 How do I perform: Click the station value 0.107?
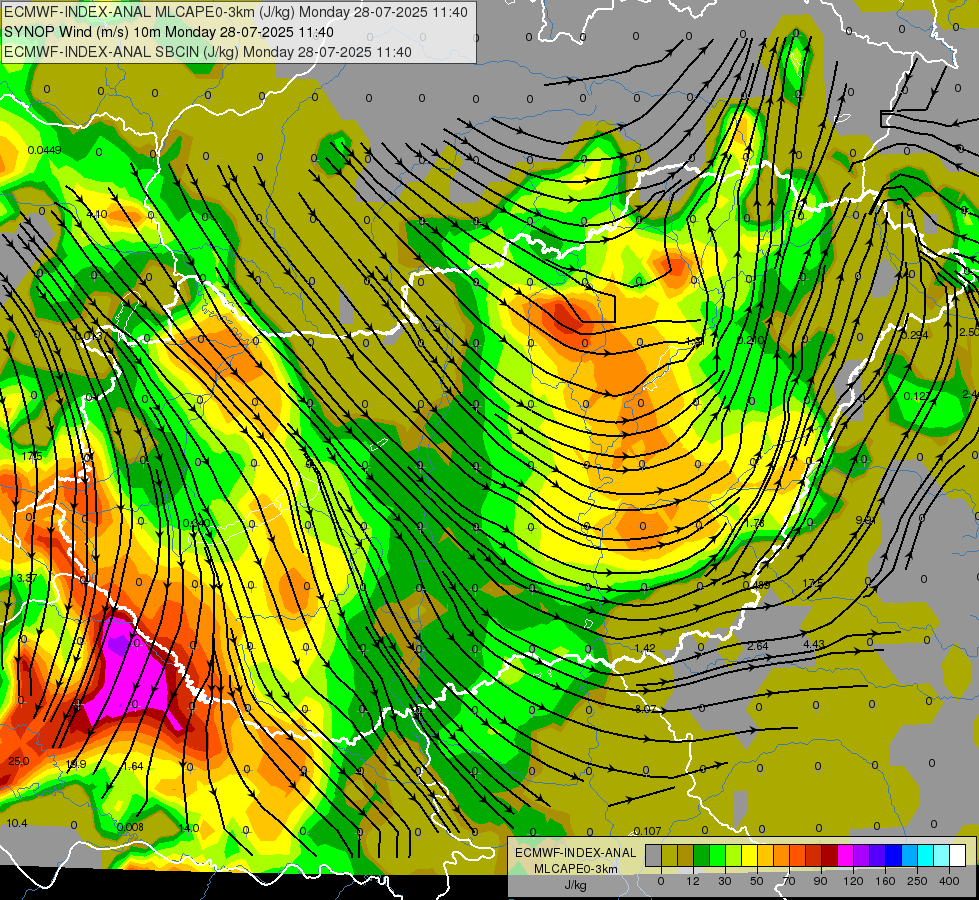point(647,831)
